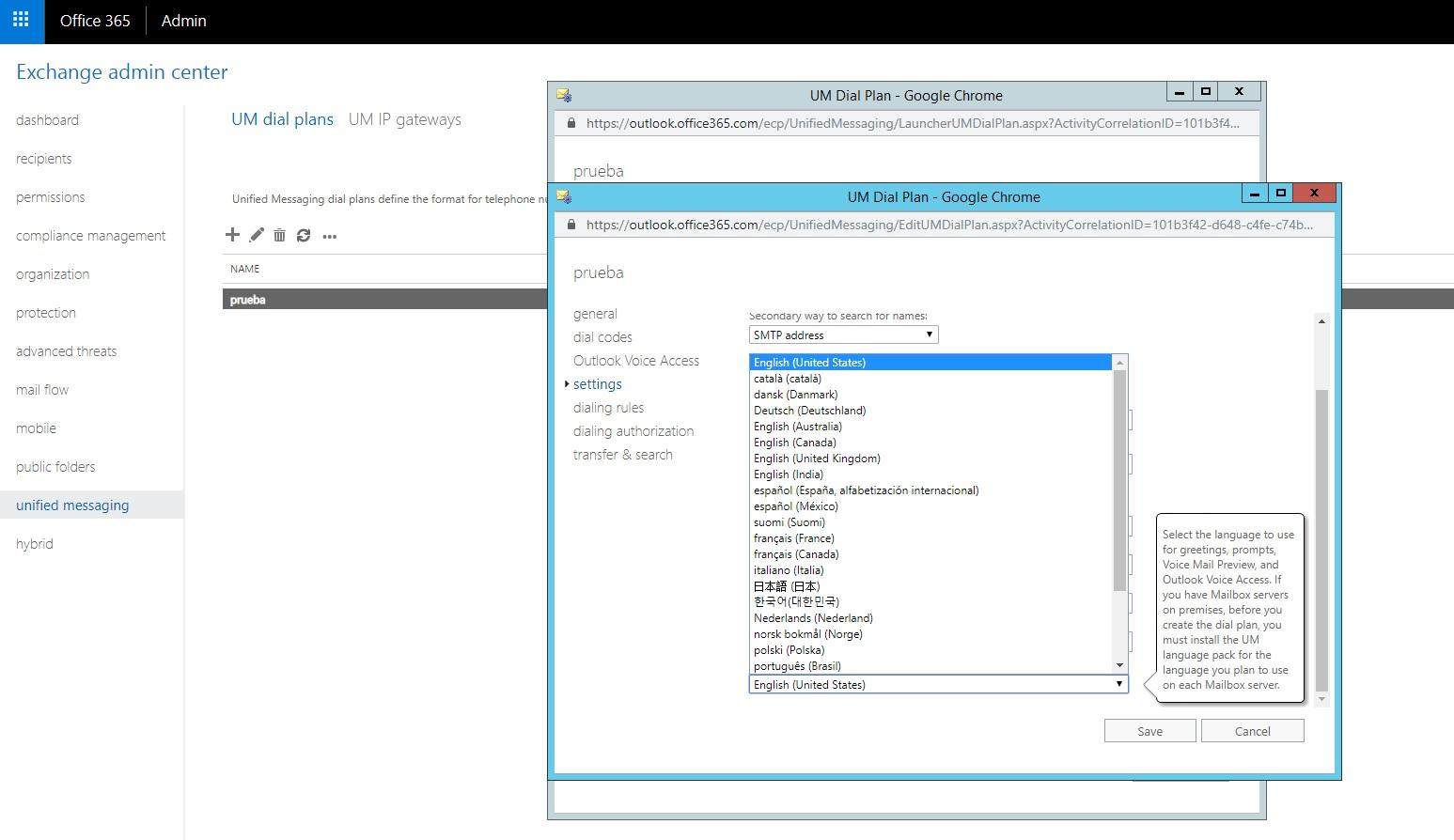The image size is (1454, 840).
Task: Delete the selected dial plan
Action: pos(279,235)
